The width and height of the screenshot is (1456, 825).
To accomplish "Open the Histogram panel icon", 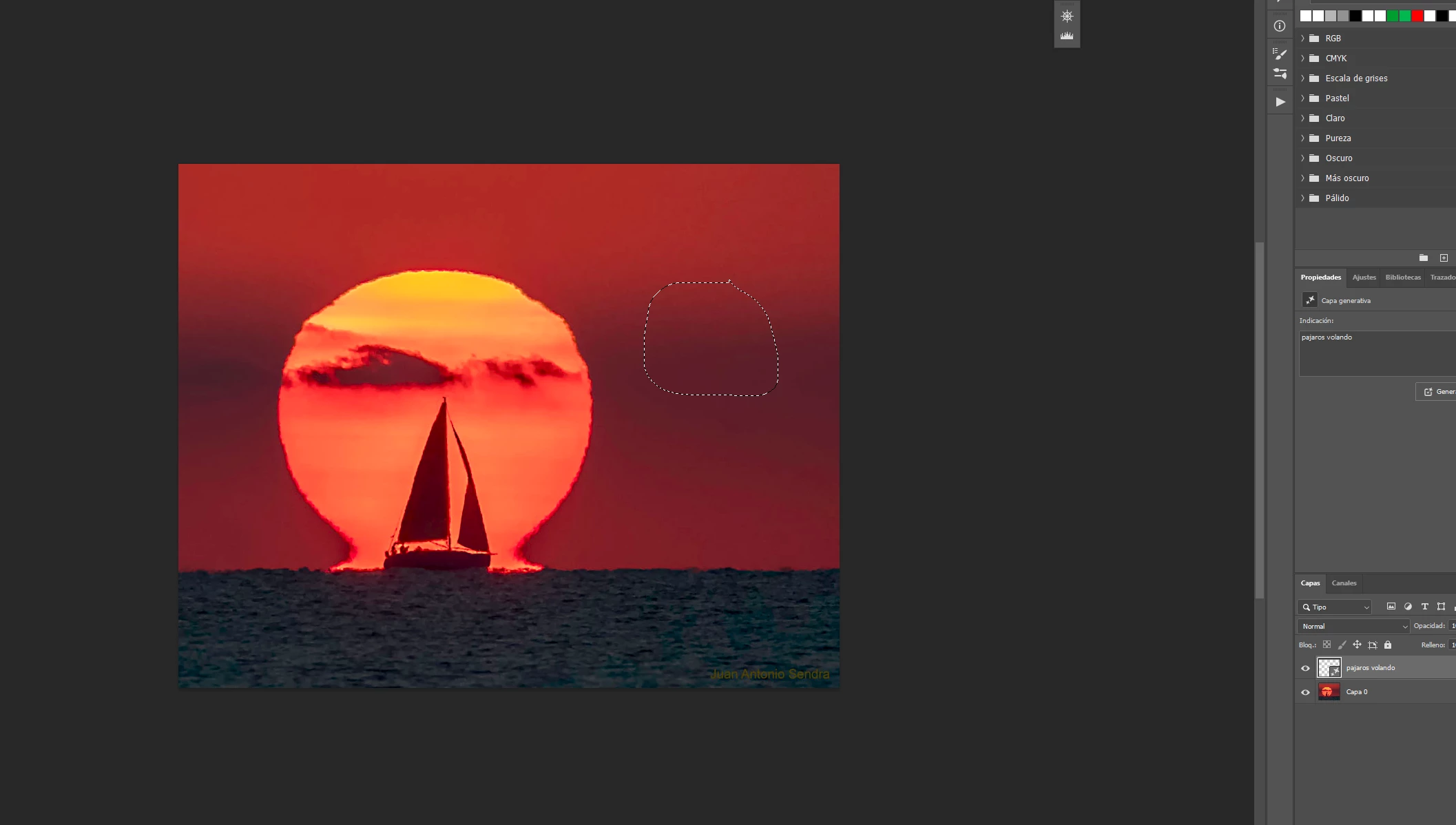I will point(1067,36).
